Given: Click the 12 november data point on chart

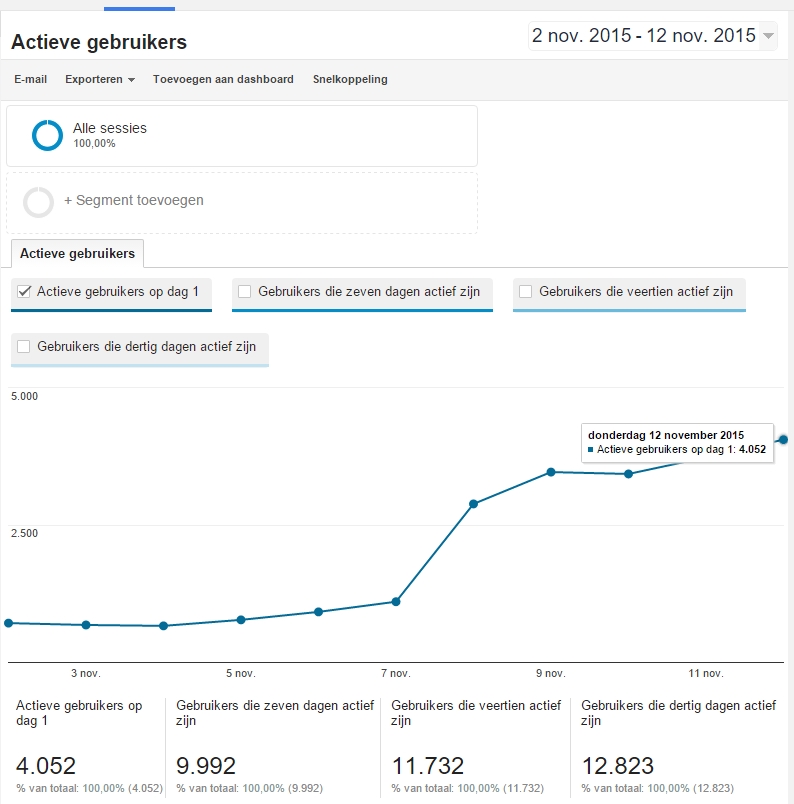Looking at the screenshot, I should (784, 439).
